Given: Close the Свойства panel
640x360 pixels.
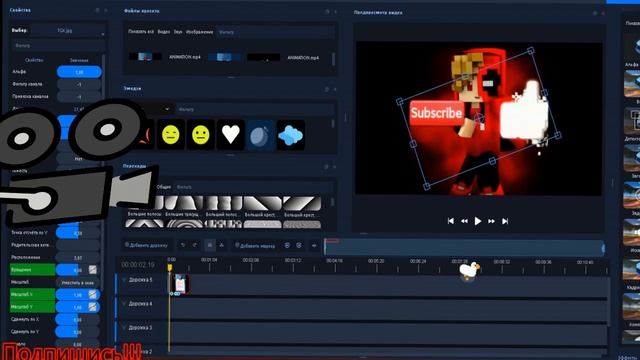Looking at the screenshot, I should (x=105, y=10).
